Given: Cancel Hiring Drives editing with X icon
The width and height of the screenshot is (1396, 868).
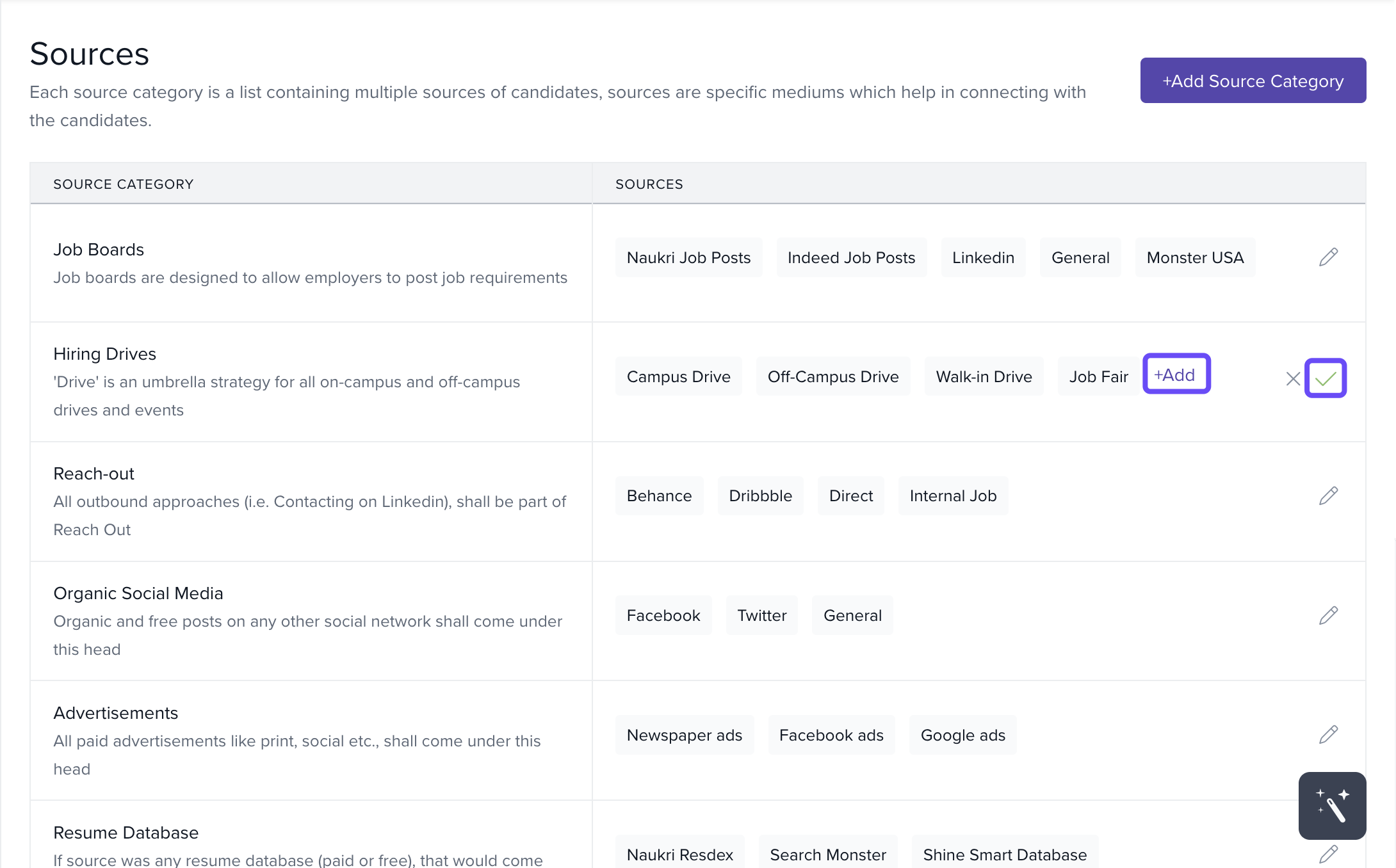Looking at the screenshot, I should 1292,379.
